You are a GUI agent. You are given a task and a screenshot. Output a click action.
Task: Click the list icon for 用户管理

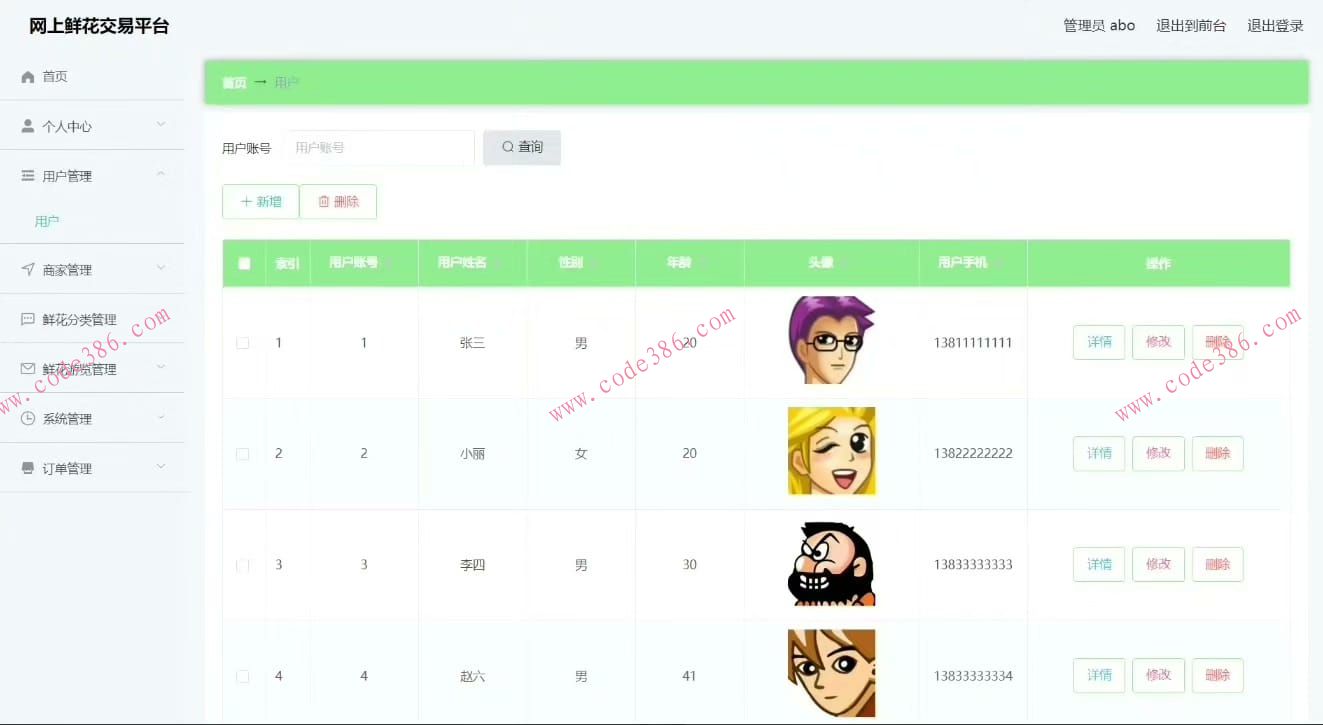pos(28,176)
